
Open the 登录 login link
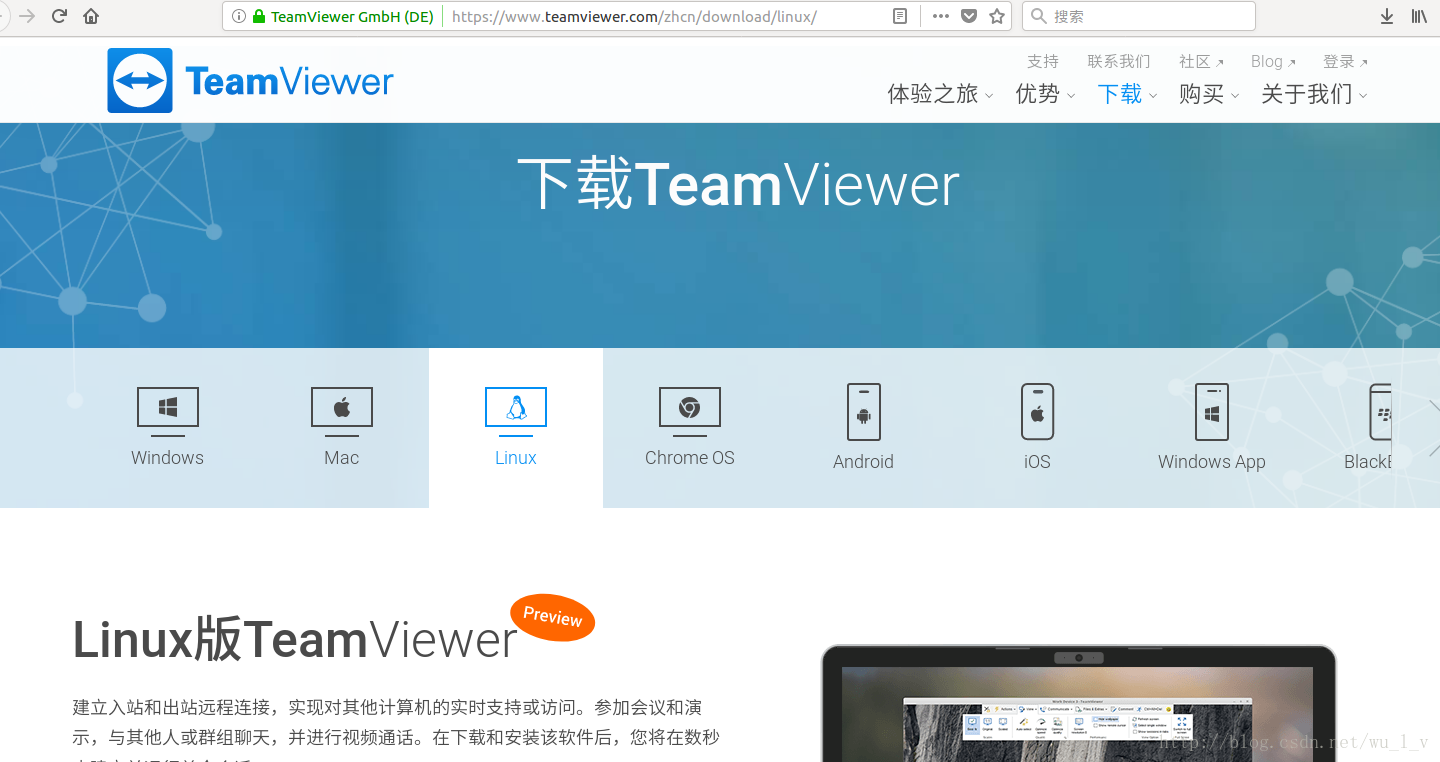point(1345,62)
